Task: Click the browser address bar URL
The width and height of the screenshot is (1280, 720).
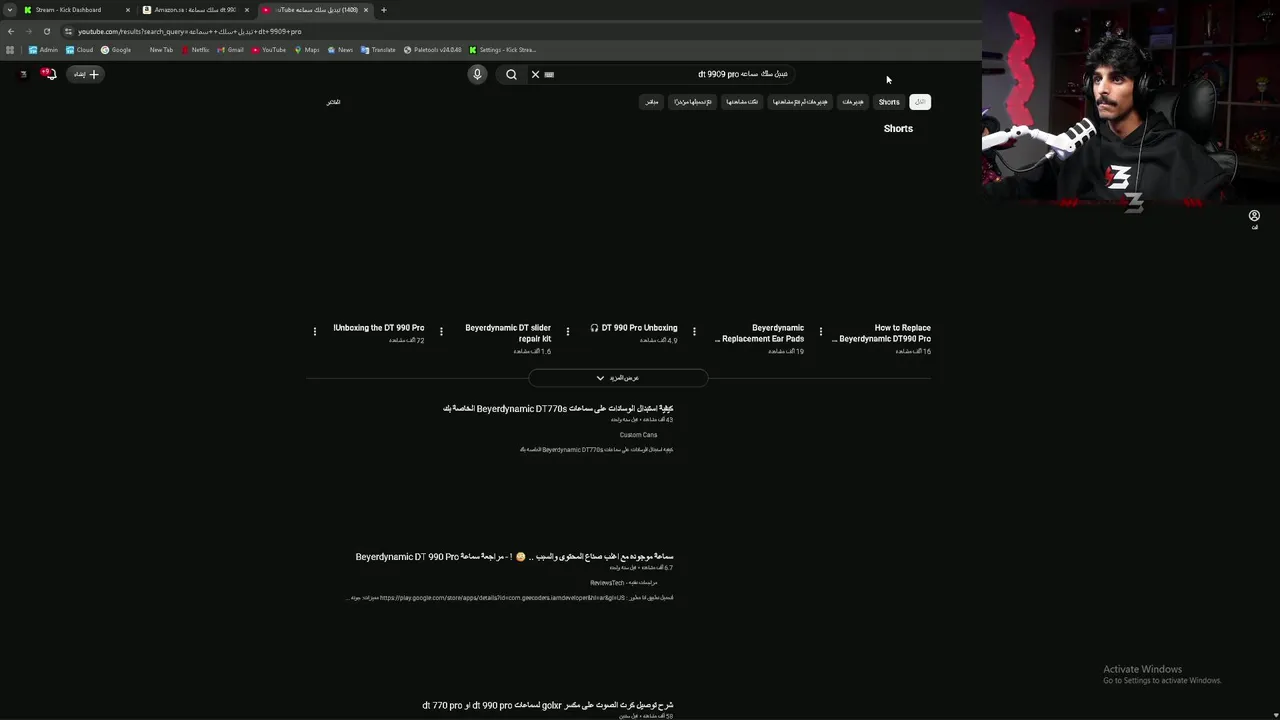Action: [x=189, y=31]
